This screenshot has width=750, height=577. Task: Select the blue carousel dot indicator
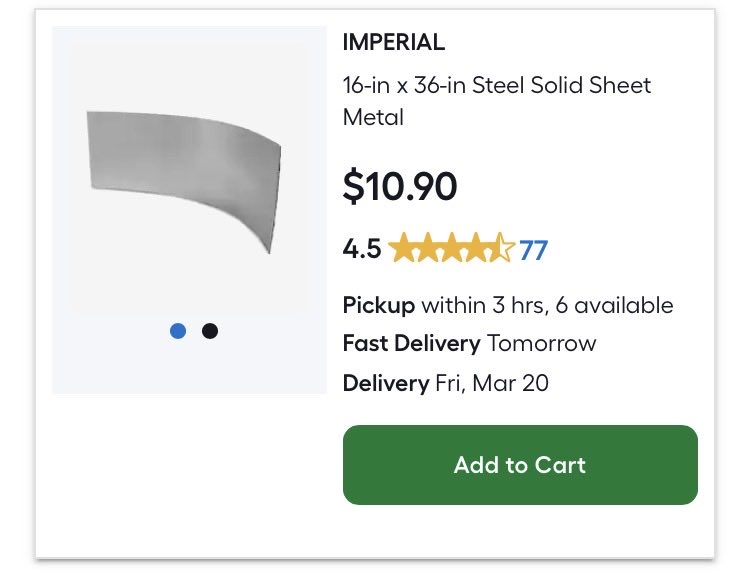click(x=178, y=331)
